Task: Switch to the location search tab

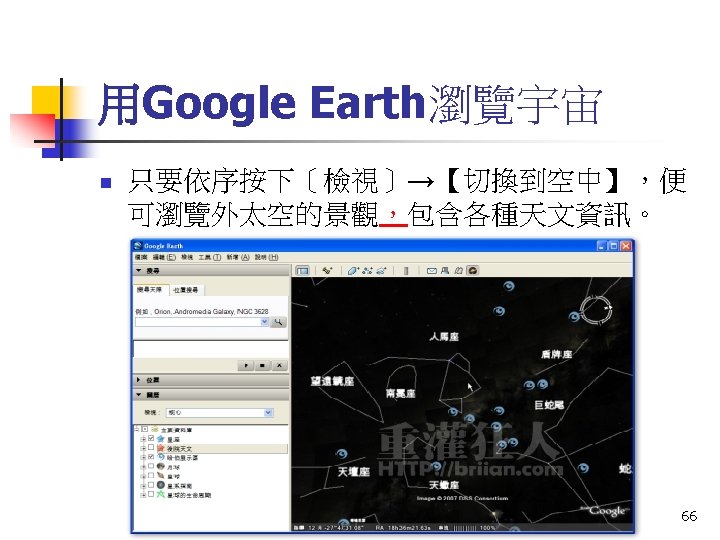Action: point(186,290)
